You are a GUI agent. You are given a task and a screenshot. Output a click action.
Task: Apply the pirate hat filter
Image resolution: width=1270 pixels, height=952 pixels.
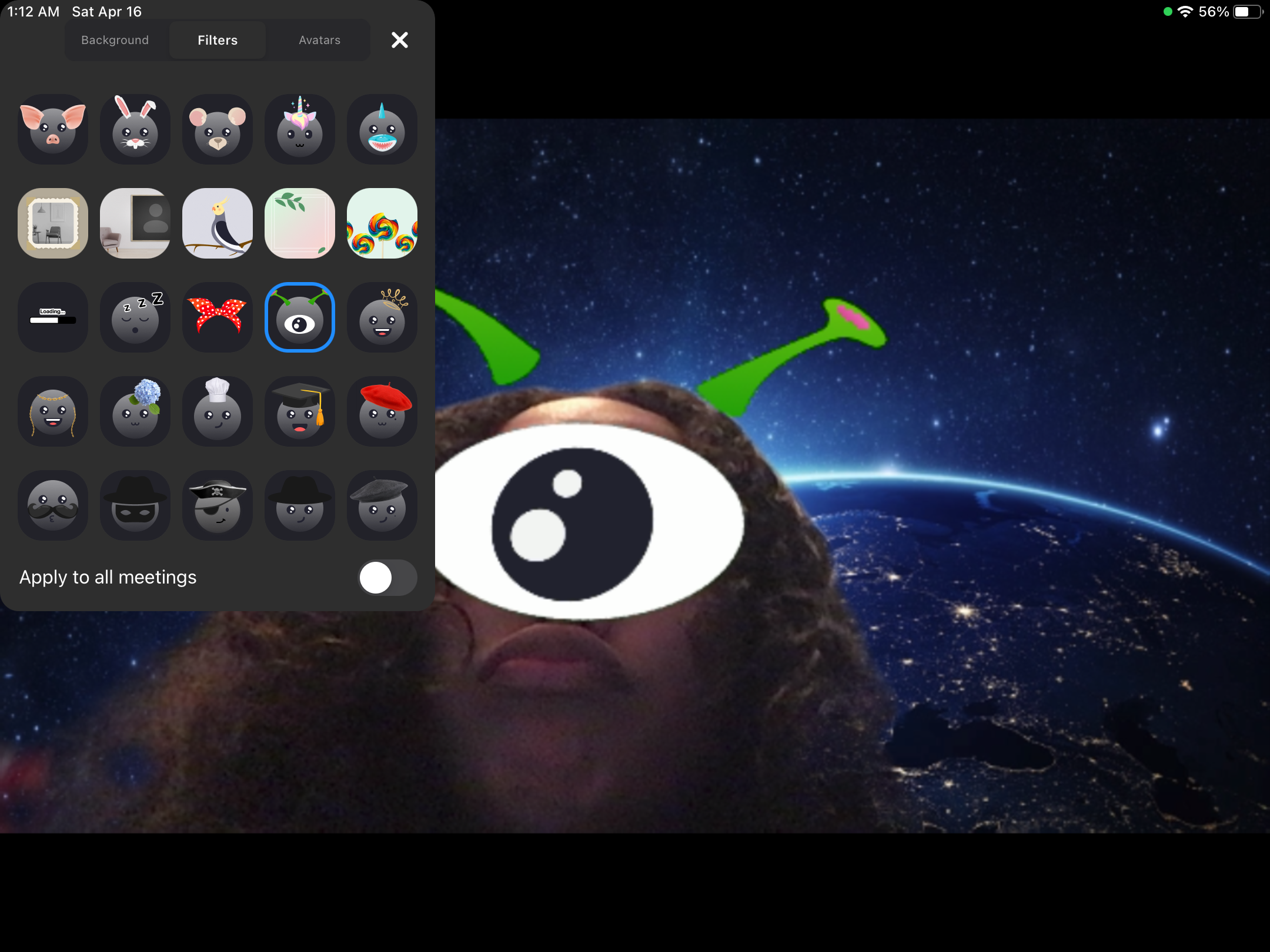(218, 505)
